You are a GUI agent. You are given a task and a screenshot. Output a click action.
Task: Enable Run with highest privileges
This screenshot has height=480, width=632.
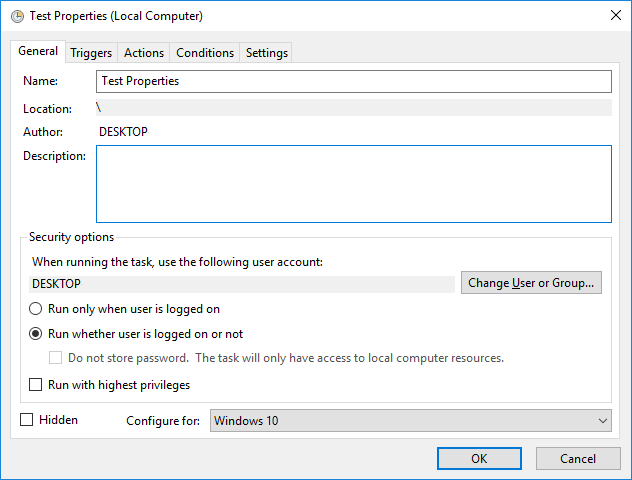coord(36,385)
